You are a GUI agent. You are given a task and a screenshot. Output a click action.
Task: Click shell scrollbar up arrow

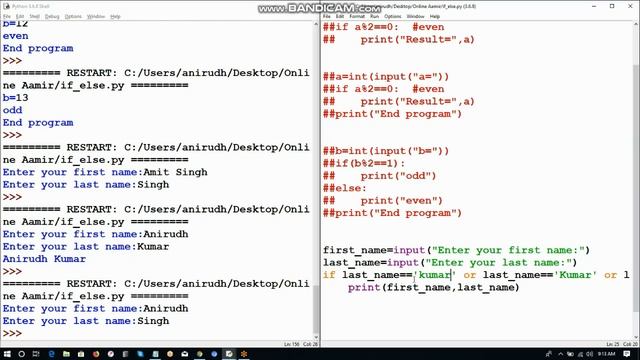(316, 24)
